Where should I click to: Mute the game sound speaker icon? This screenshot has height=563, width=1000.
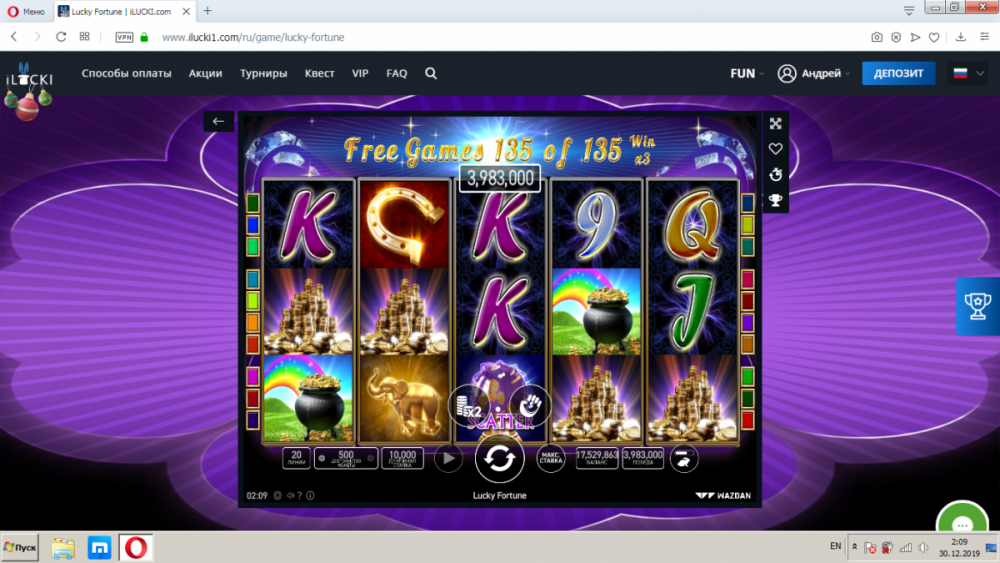tap(290, 495)
